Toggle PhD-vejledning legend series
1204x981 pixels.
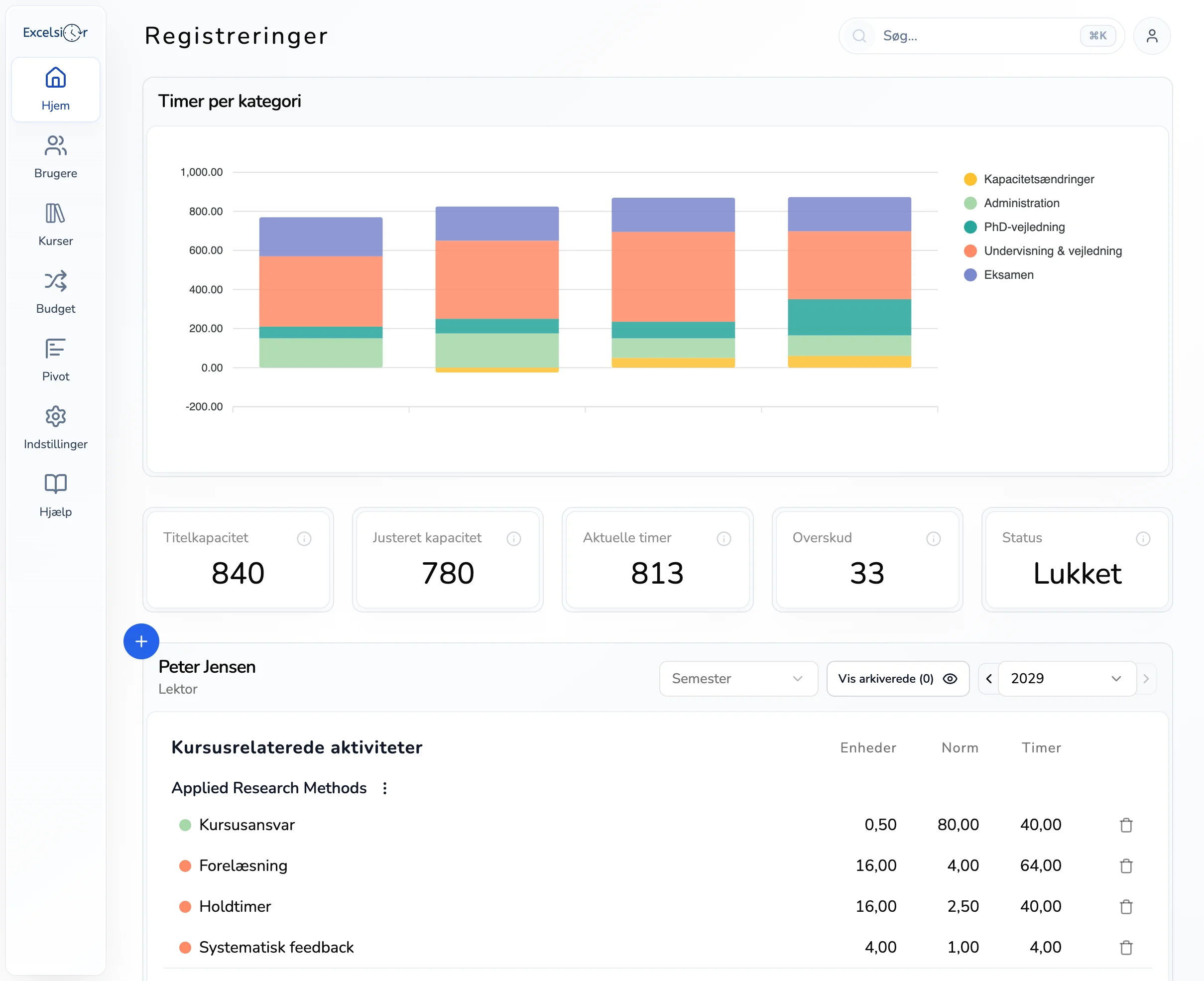coord(1014,227)
